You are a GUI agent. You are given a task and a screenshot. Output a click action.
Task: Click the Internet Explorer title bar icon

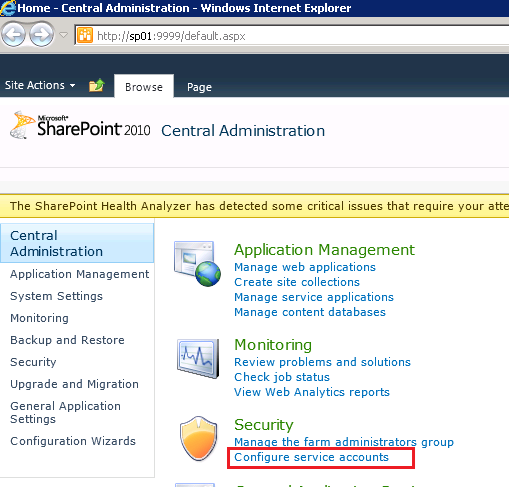click(8, 8)
